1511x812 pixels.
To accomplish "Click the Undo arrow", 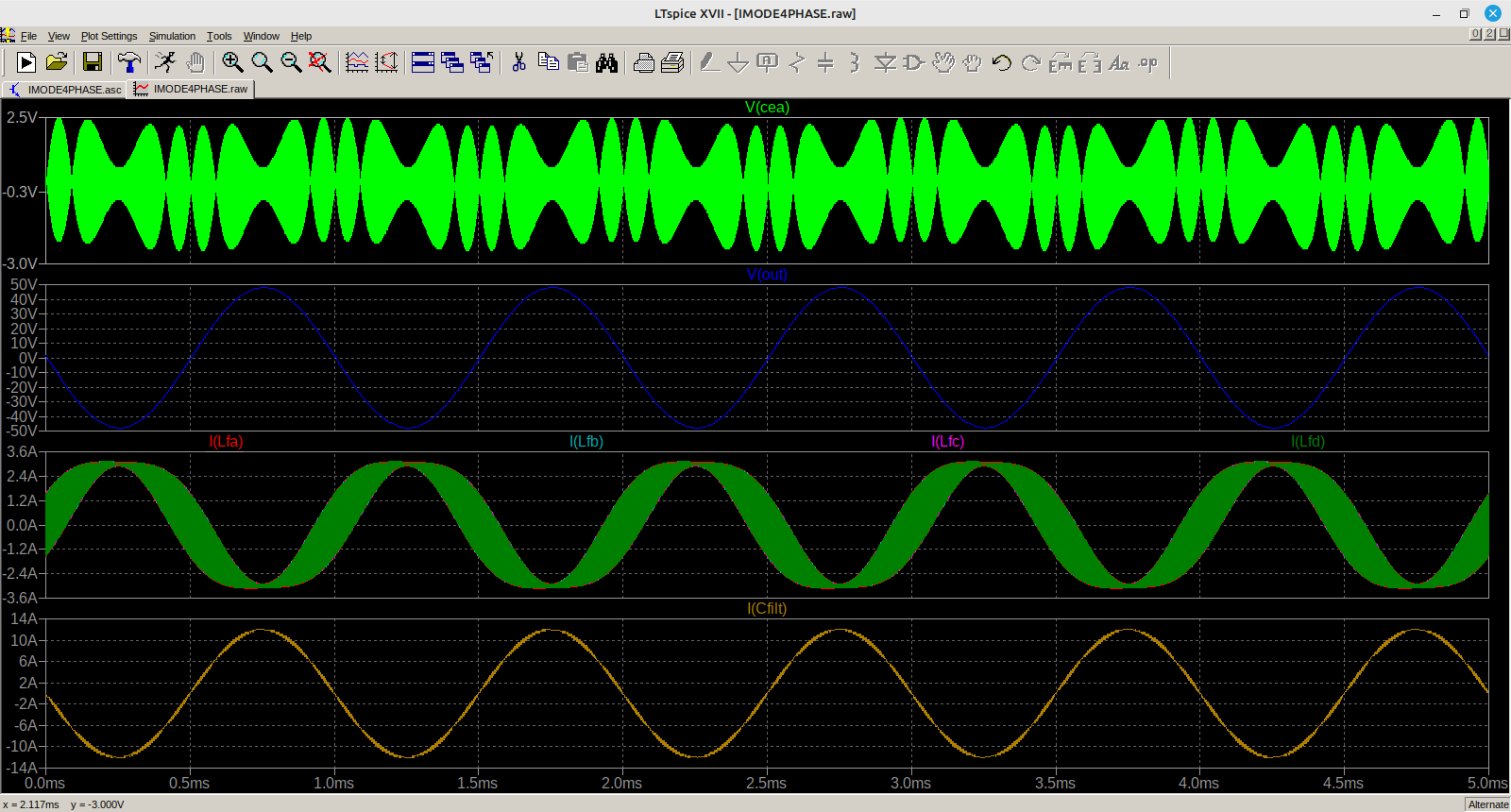I will 1002,62.
